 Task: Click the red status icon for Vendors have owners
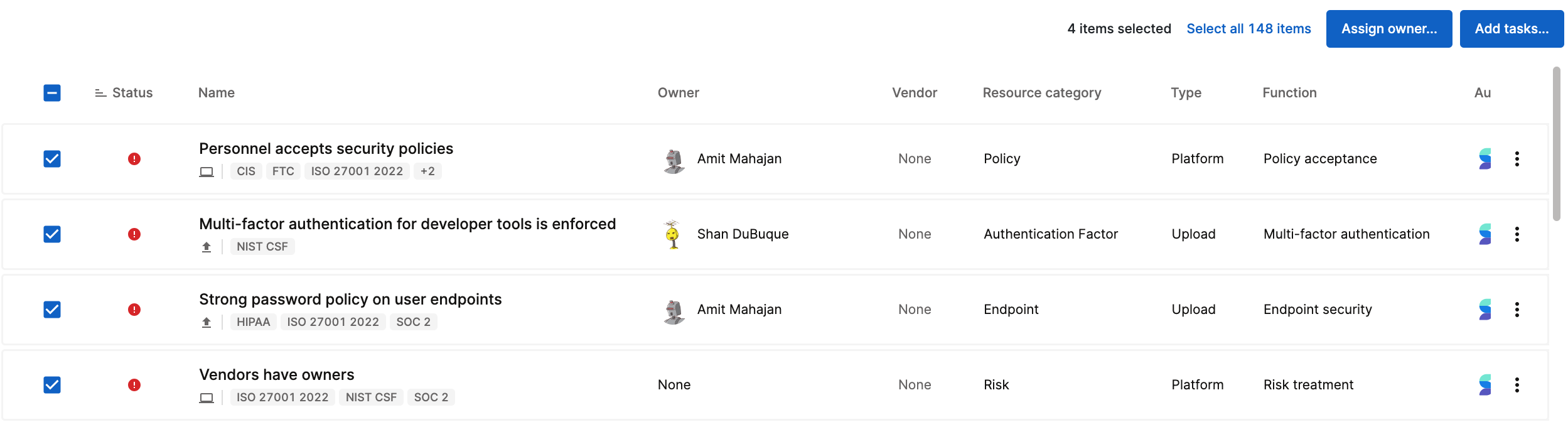point(134,385)
